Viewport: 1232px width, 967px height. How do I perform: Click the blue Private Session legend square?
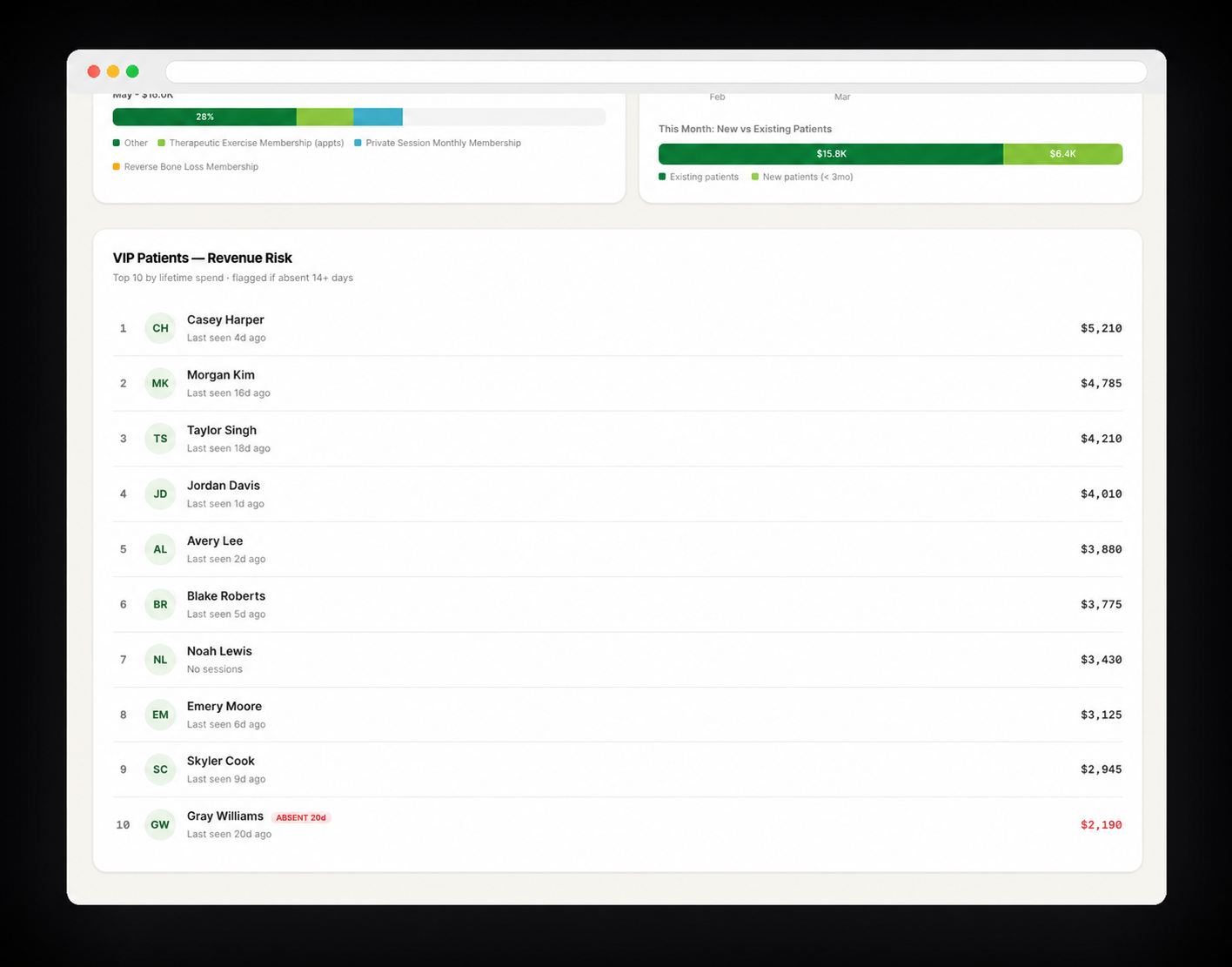tap(358, 143)
